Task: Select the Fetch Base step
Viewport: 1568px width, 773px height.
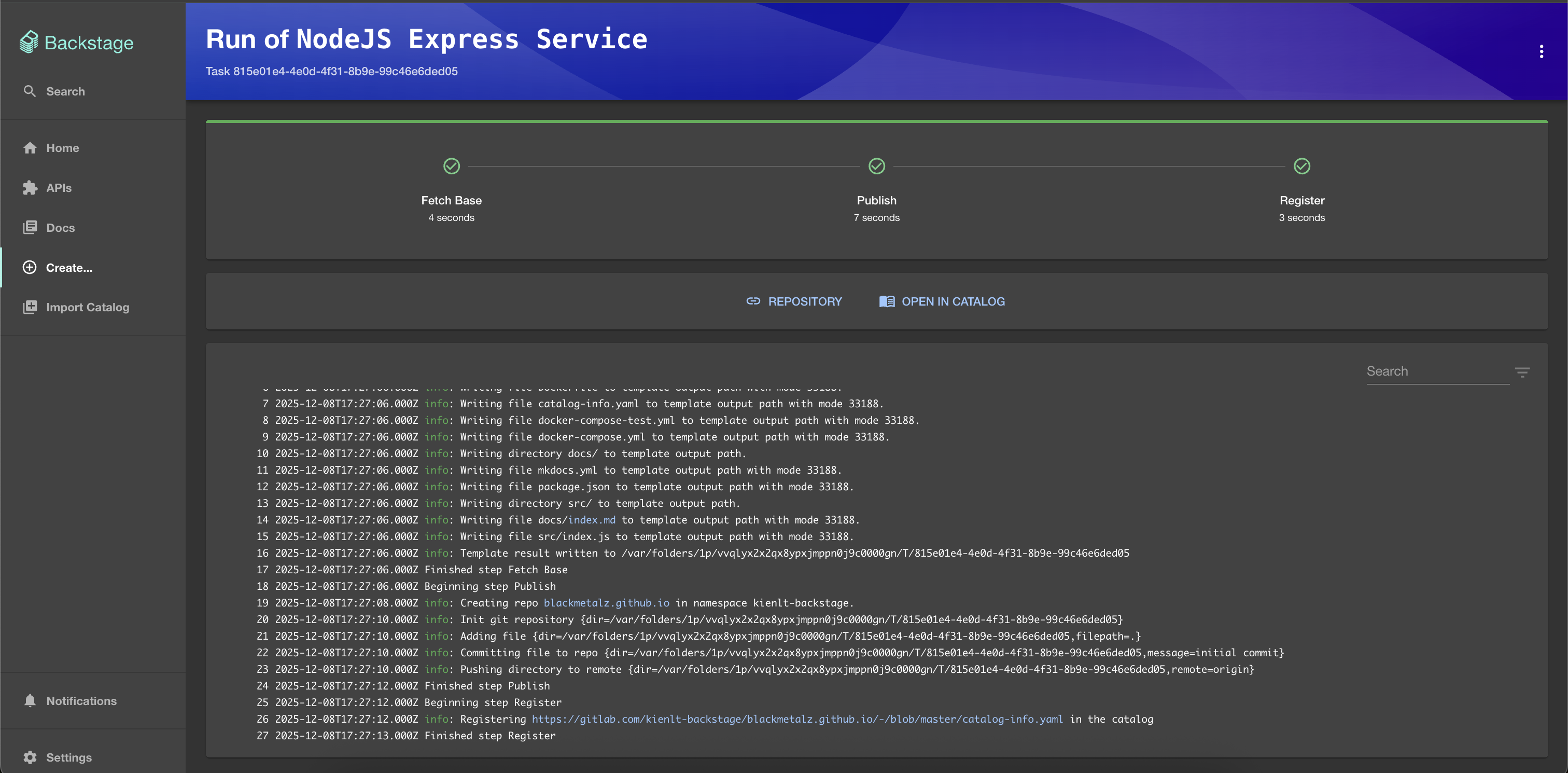Action: pyautogui.click(x=451, y=200)
